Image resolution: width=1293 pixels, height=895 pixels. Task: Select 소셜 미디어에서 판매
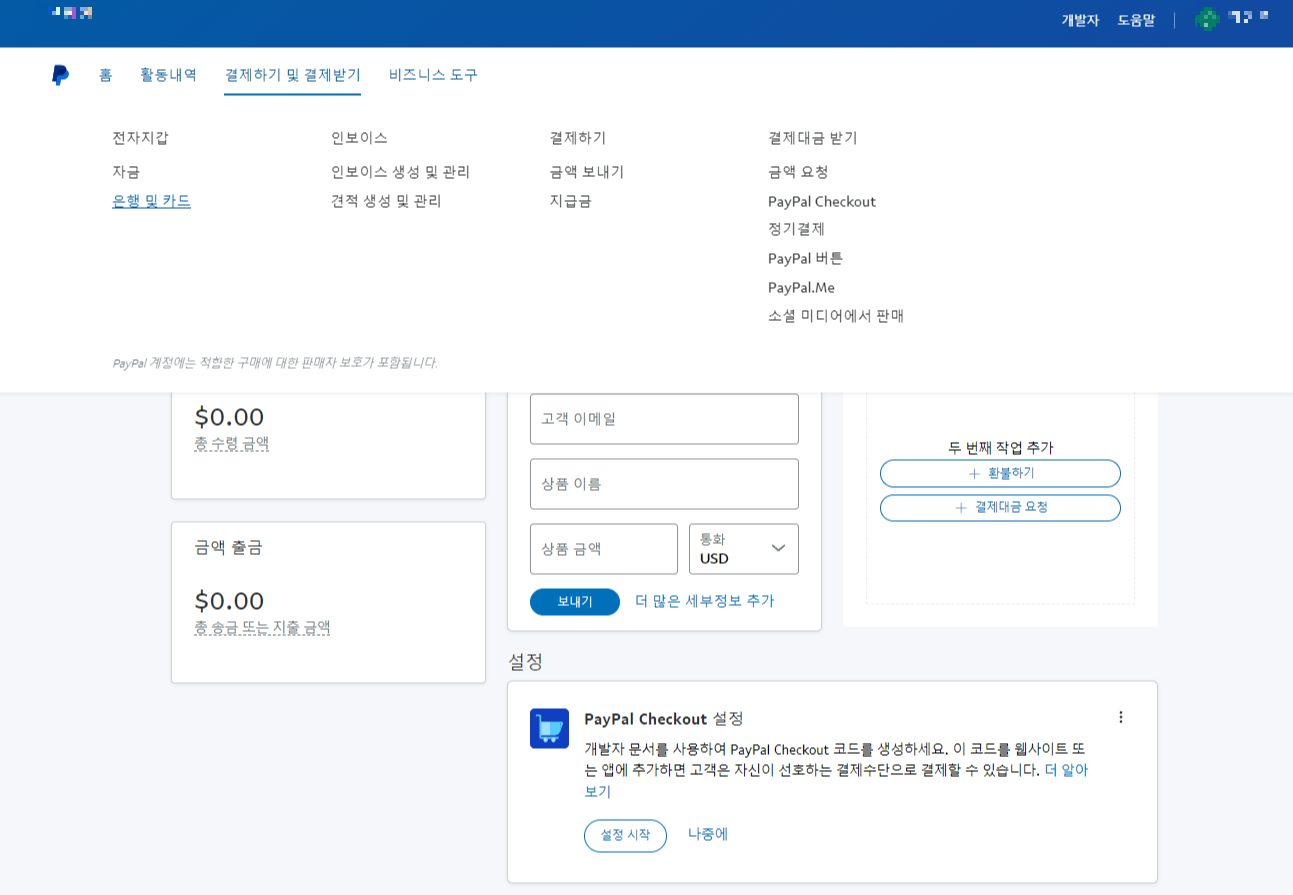(x=836, y=316)
